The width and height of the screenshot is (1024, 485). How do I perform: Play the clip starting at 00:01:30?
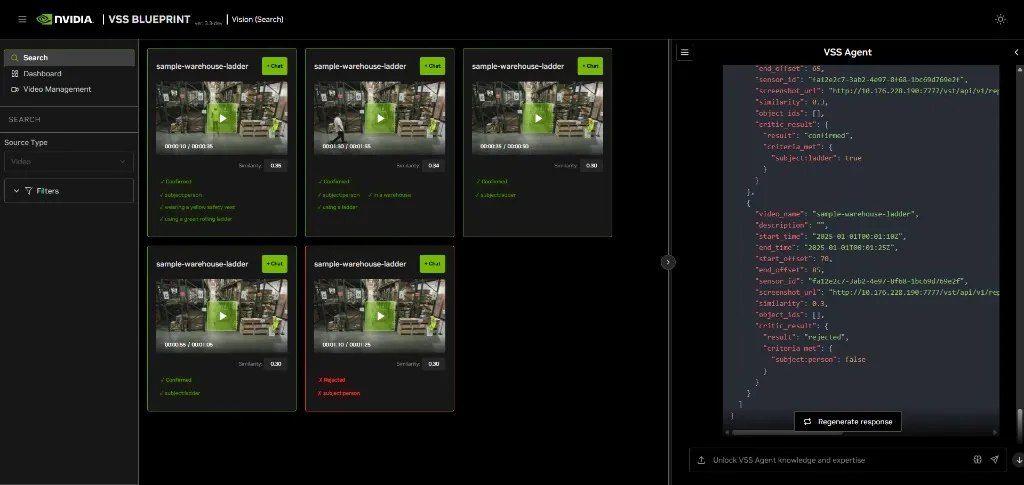pyautogui.click(x=381, y=118)
